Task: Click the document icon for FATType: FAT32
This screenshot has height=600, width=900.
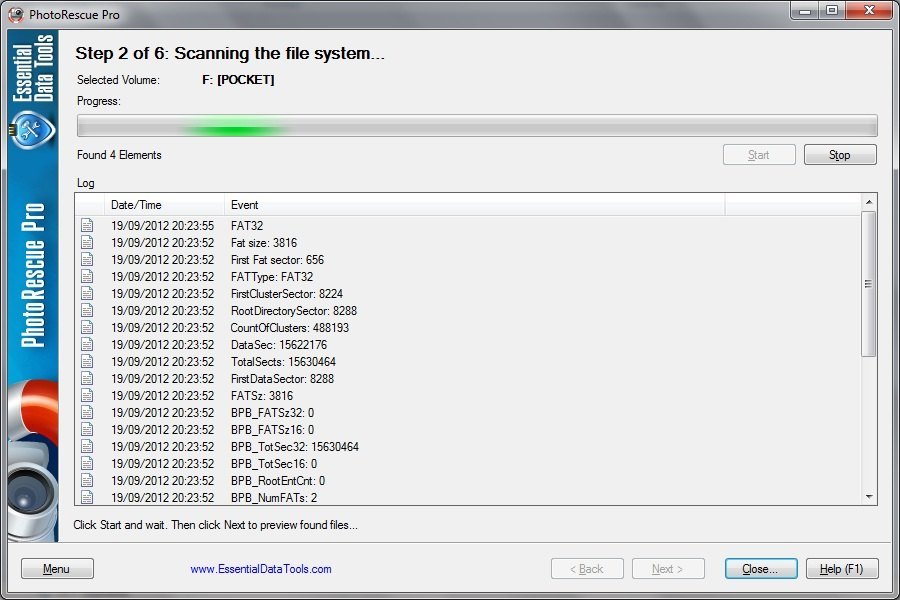Action: (87, 276)
